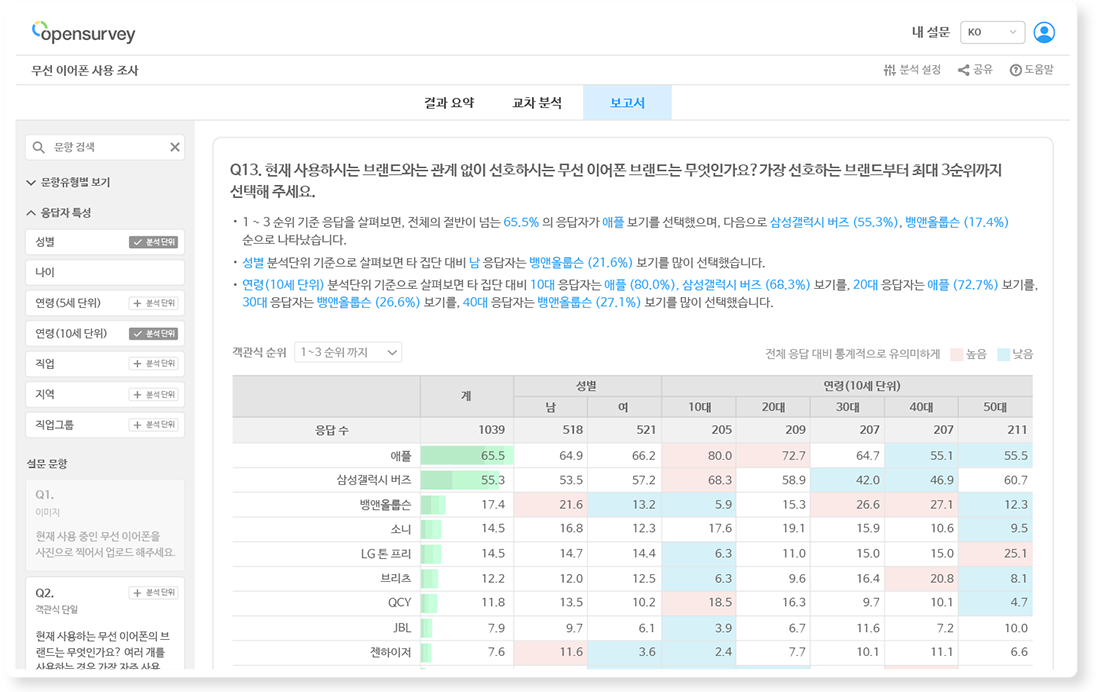Clear the 문항 검색 field with X
Viewport: 1102px width, 692px height.
tap(175, 147)
